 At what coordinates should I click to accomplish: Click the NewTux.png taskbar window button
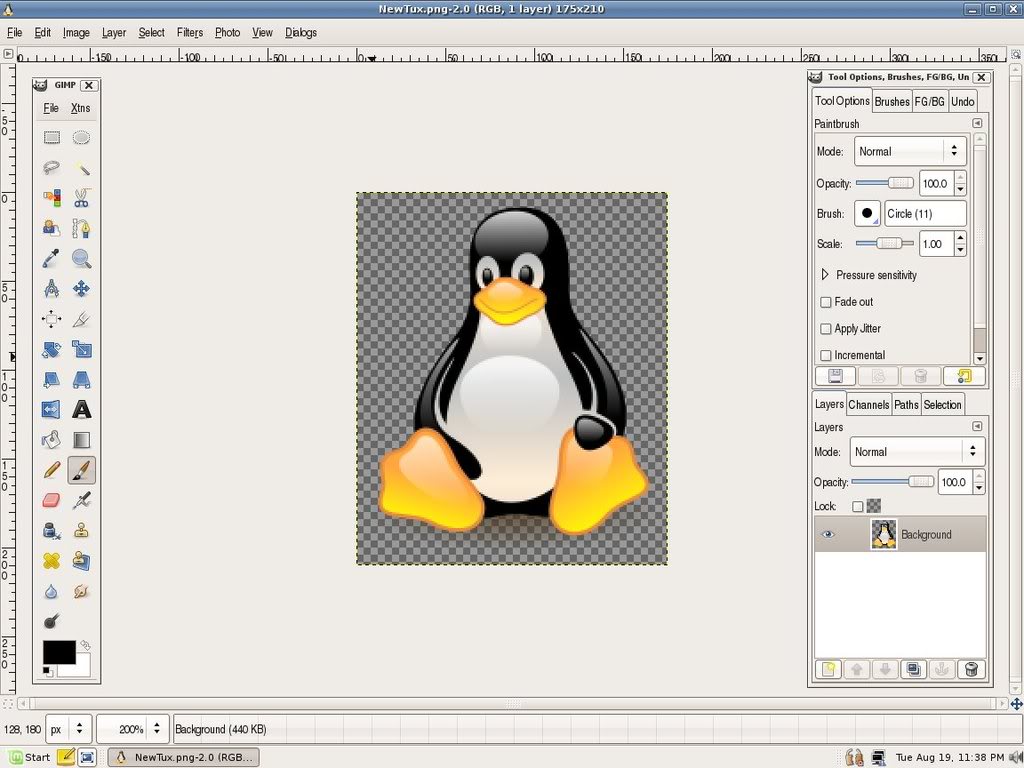[x=184, y=757]
